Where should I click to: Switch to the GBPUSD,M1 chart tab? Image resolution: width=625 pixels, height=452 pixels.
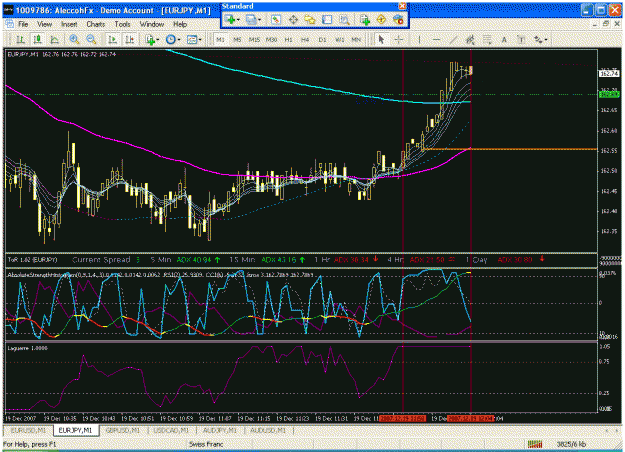pyautogui.click(x=123, y=430)
